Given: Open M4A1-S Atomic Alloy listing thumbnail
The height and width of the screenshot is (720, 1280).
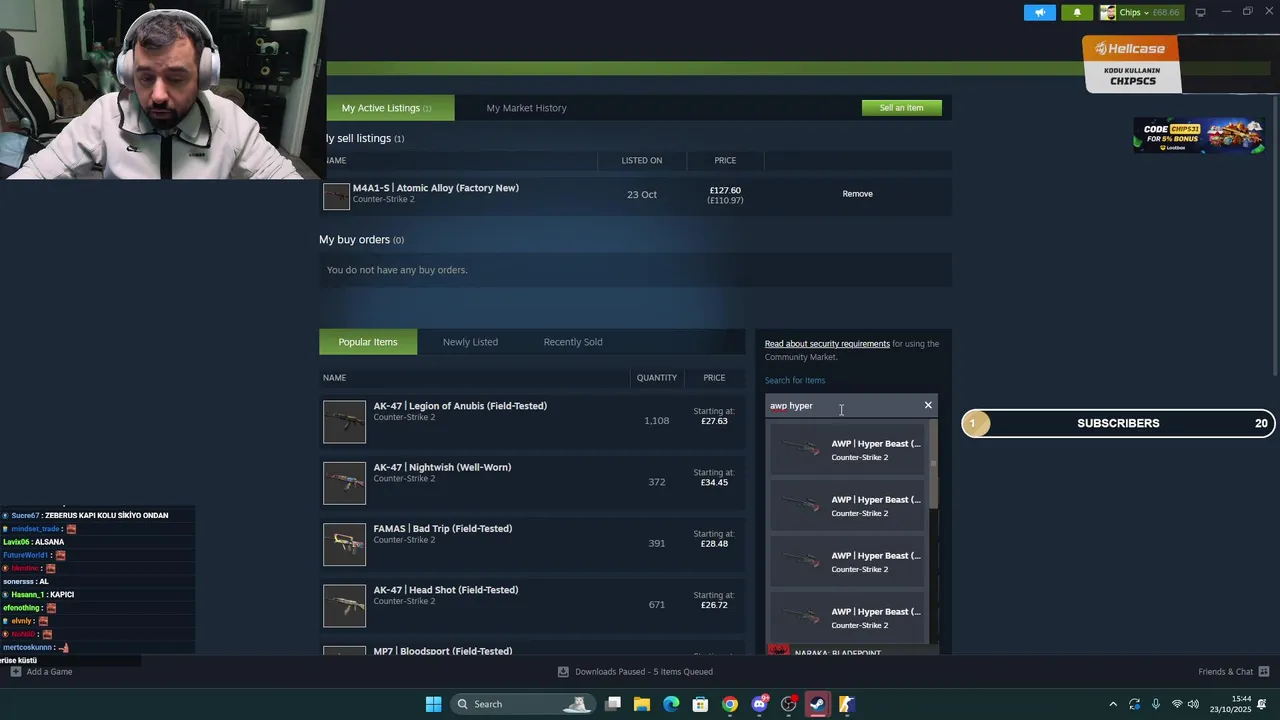Looking at the screenshot, I should tap(336, 196).
